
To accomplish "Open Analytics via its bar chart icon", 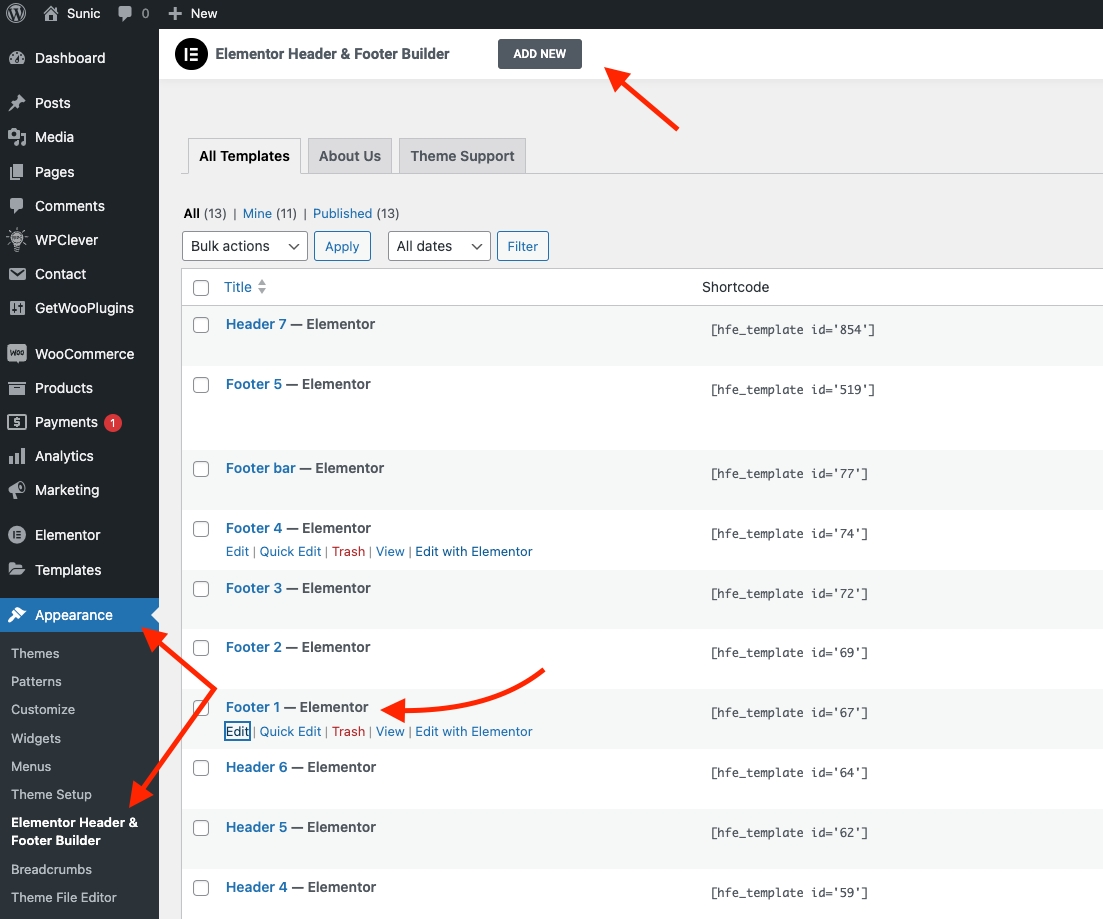I will coord(16,456).
